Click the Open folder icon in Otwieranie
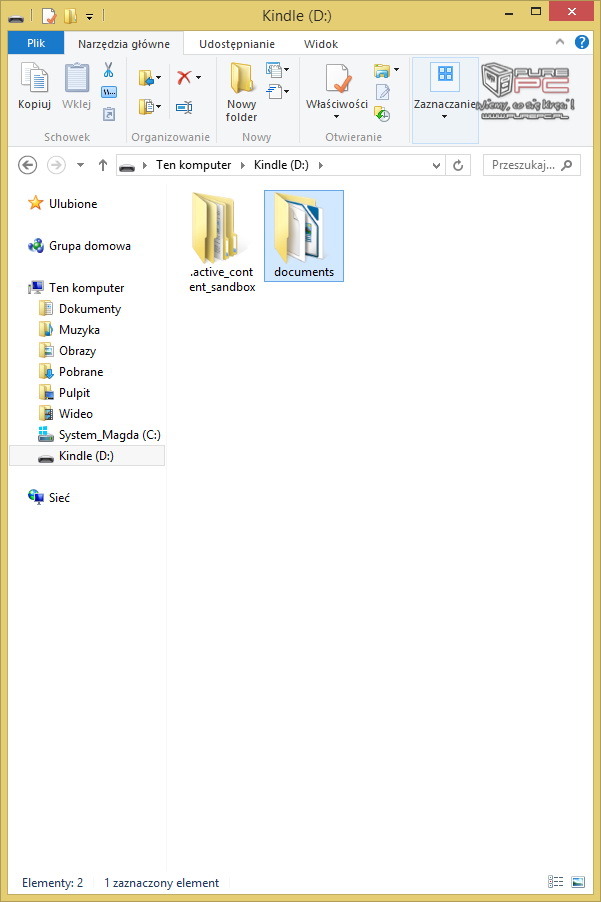 (382, 71)
